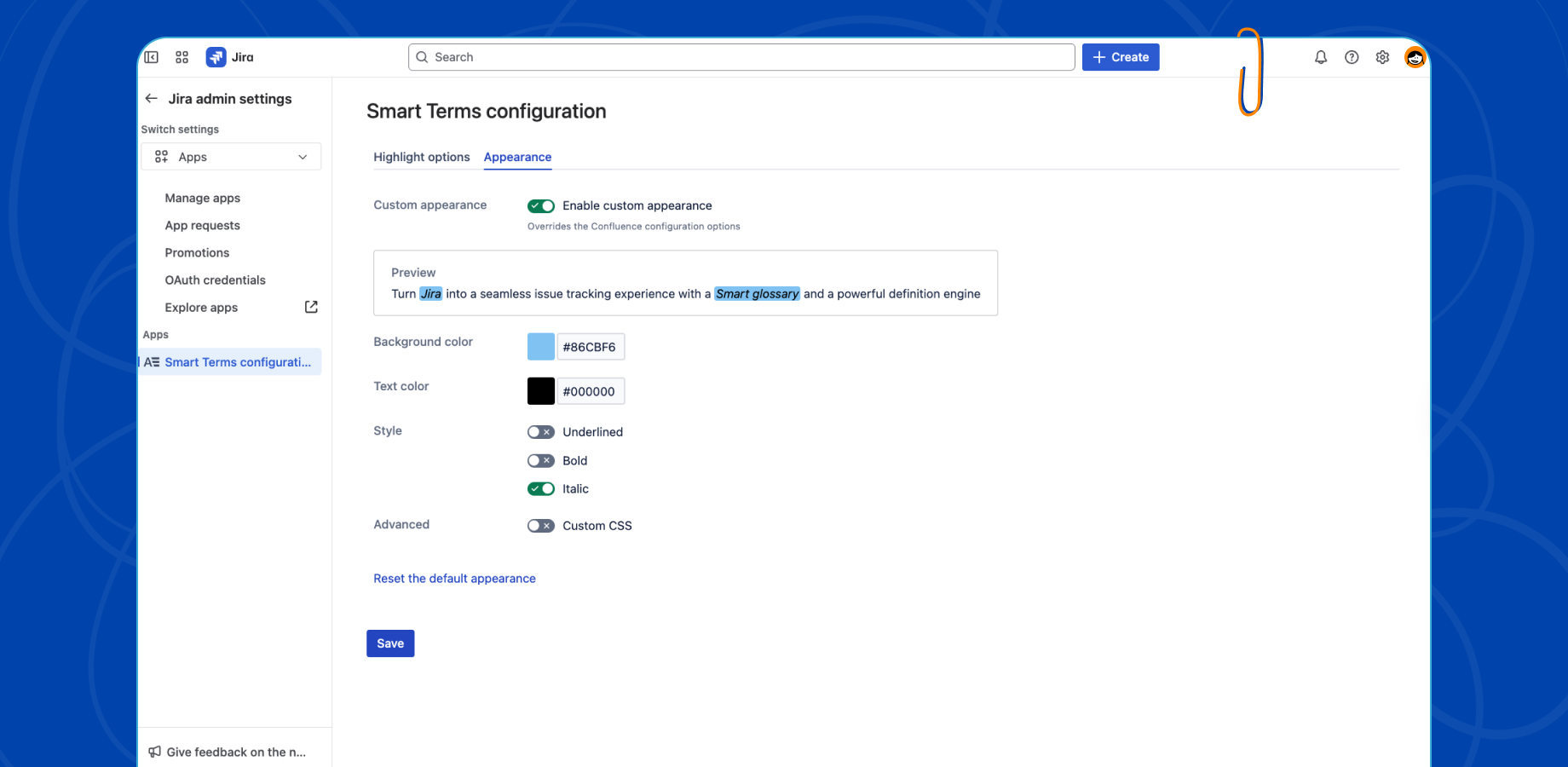Turn off the Italic style toggle
The height and width of the screenshot is (767, 1568).
pyautogui.click(x=541, y=488)
